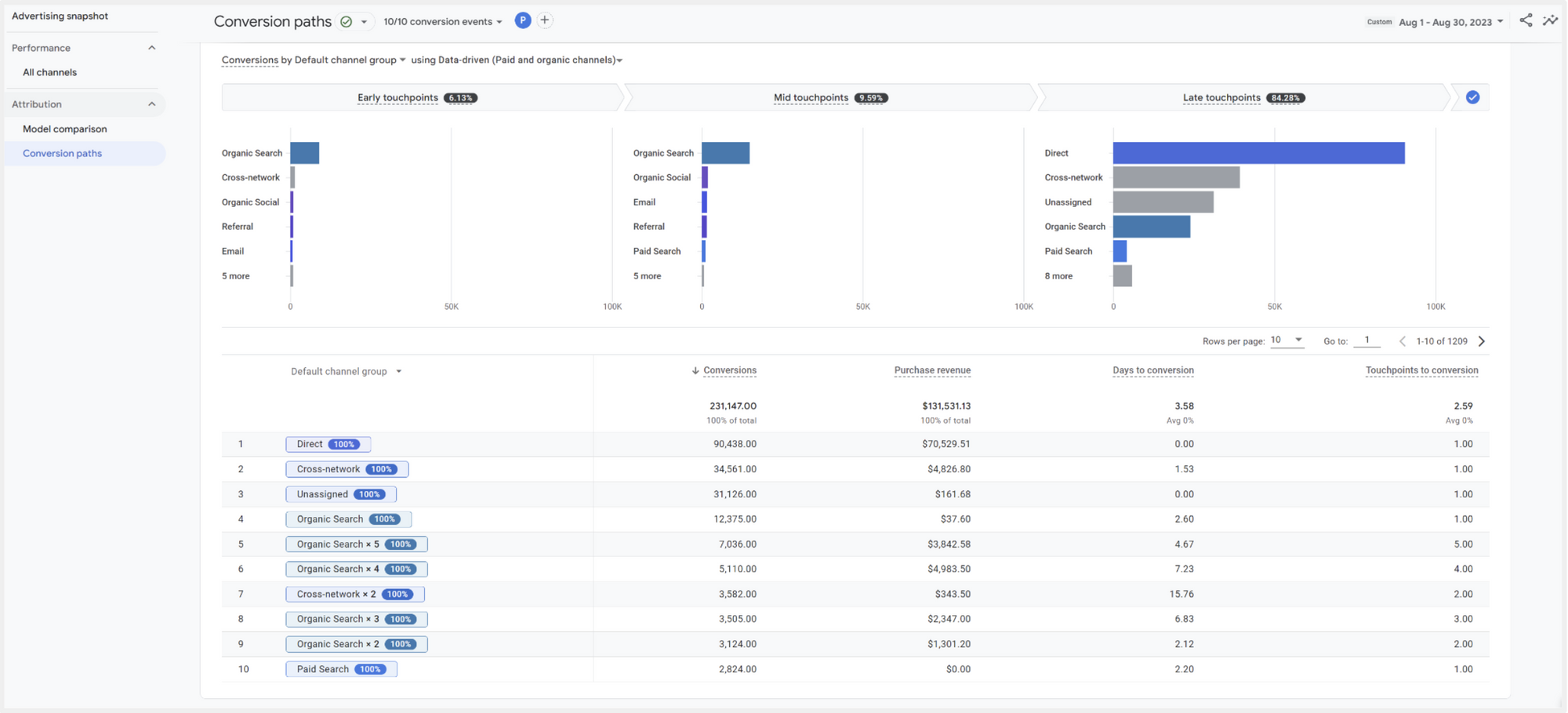The height and width of the screenshot is (713, 1568).
Task: Collapse the Attribution section
Action: 152,104
